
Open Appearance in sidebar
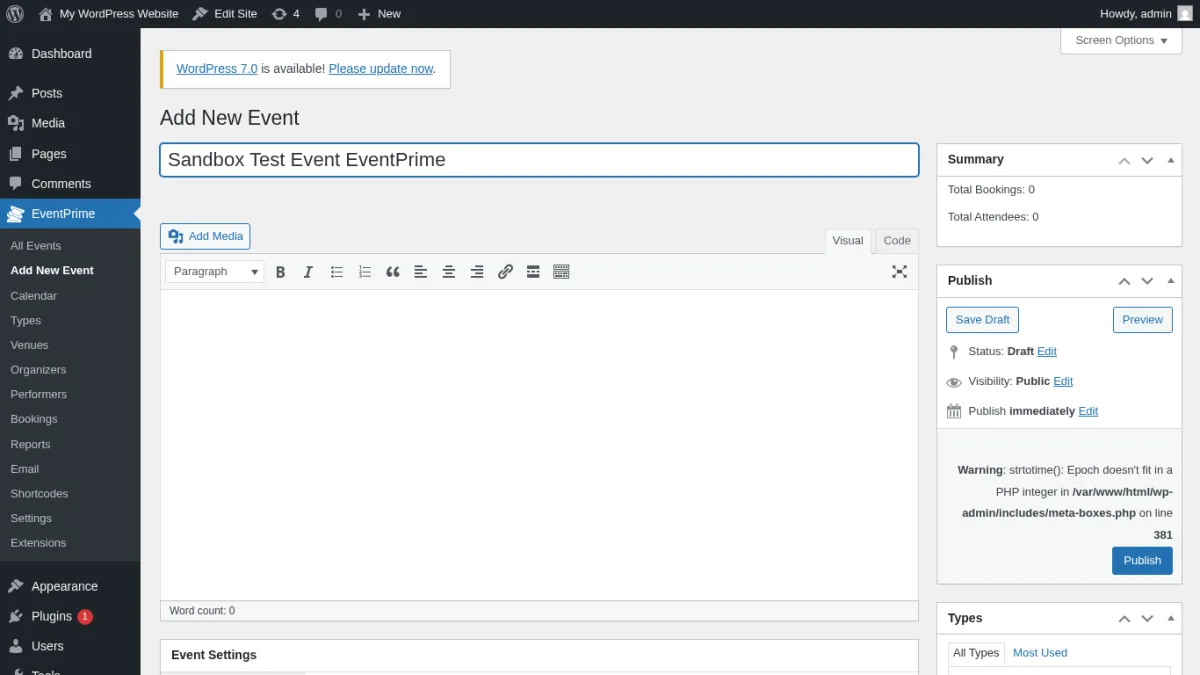pos(70,587)
